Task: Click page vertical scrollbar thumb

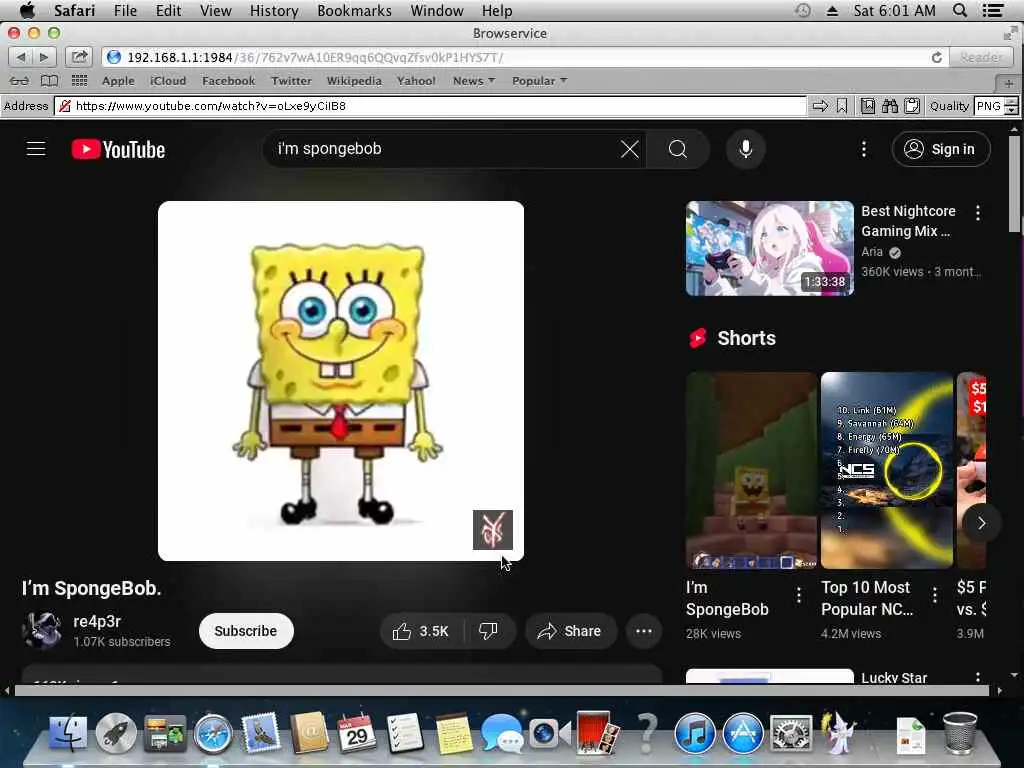Action: coord(1014,184)
